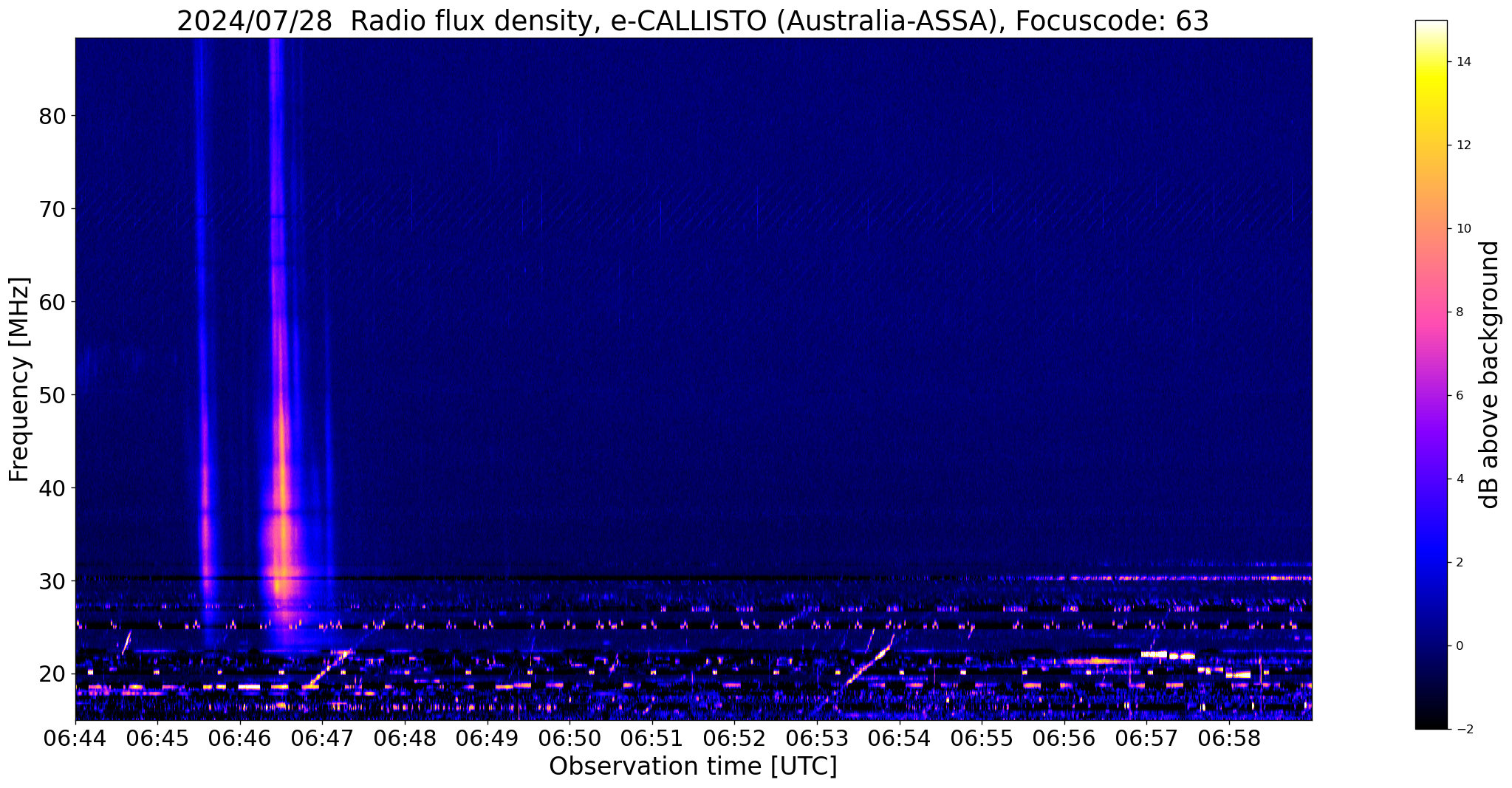Screen dimensions: 1512x788
Task: Click the colorbar tick label 0
Action: tap(1459, 646)
